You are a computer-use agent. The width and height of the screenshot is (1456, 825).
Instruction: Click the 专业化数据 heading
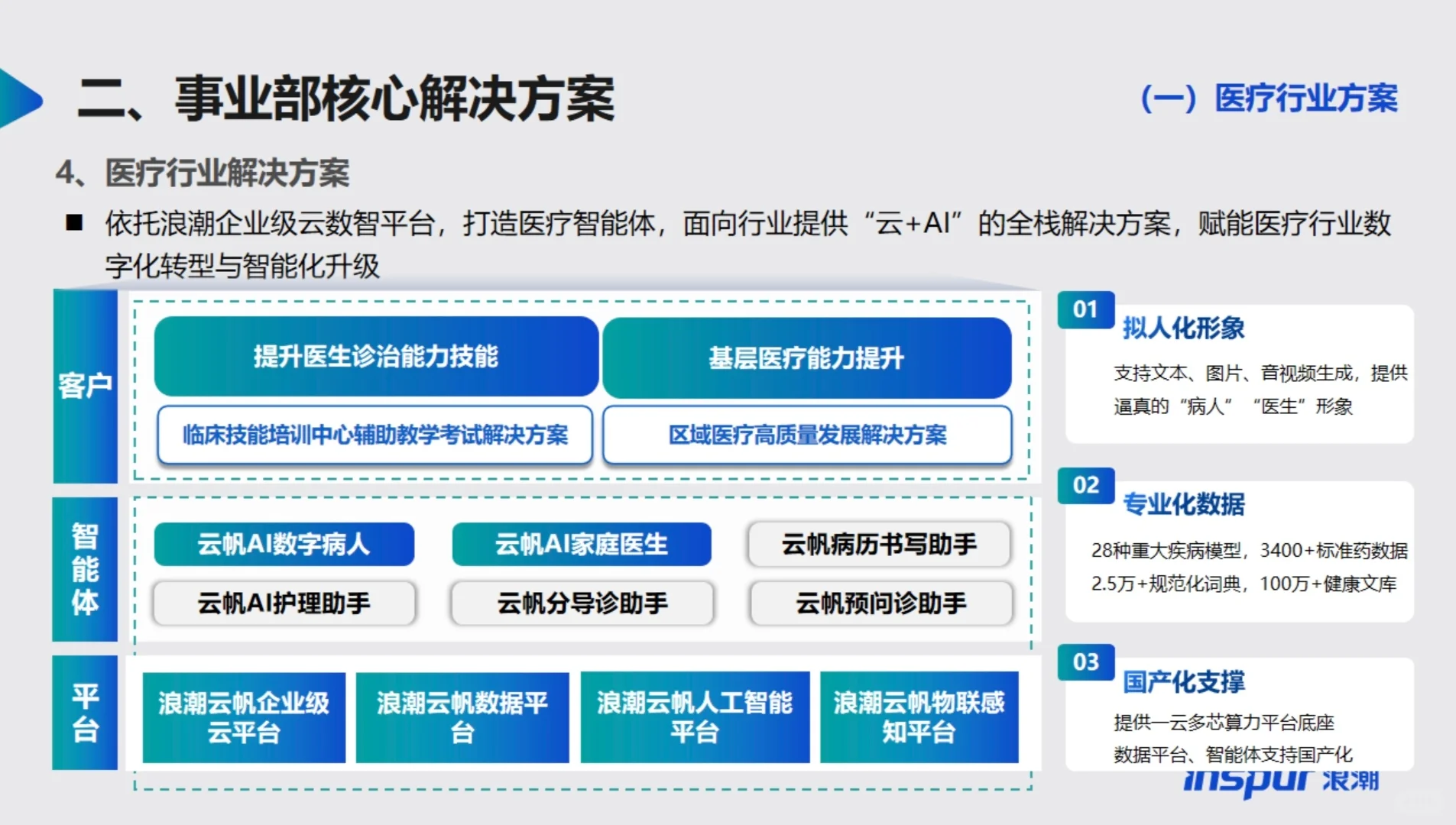pos(1183,504)
